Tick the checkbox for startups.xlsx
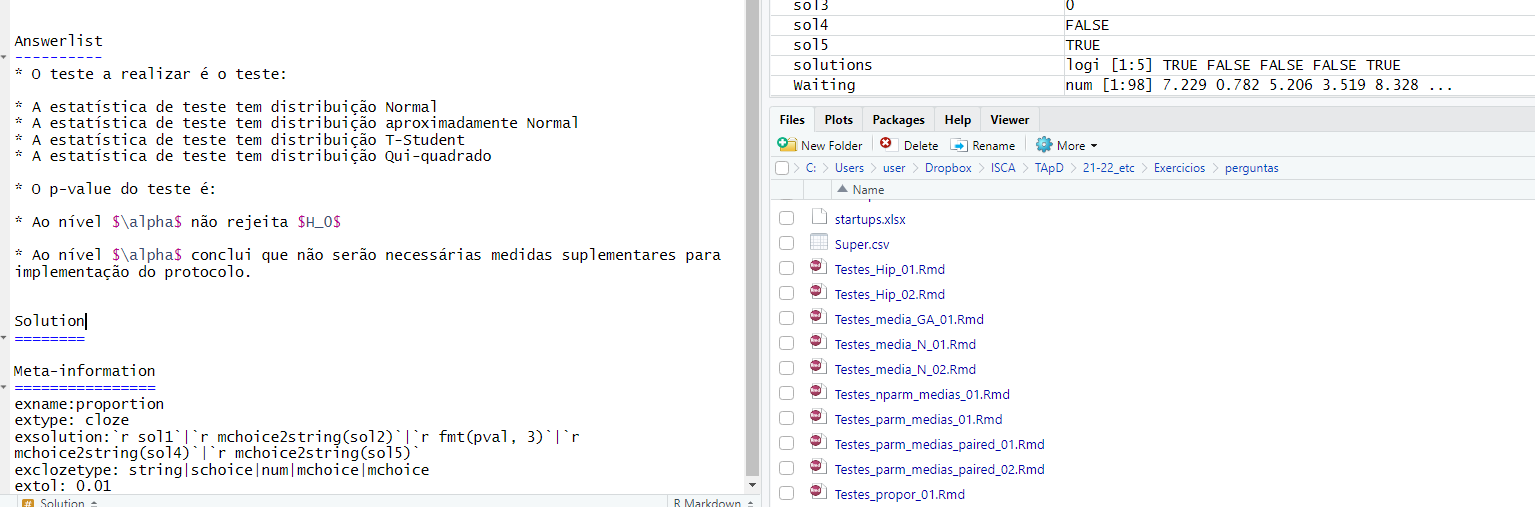 click(787, 218)
